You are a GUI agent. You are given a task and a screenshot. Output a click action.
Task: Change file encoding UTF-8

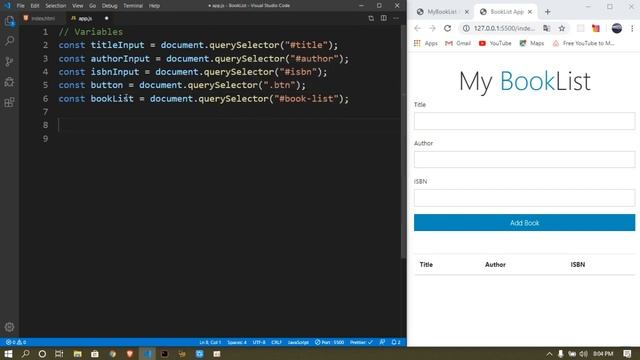pos(259,342)
